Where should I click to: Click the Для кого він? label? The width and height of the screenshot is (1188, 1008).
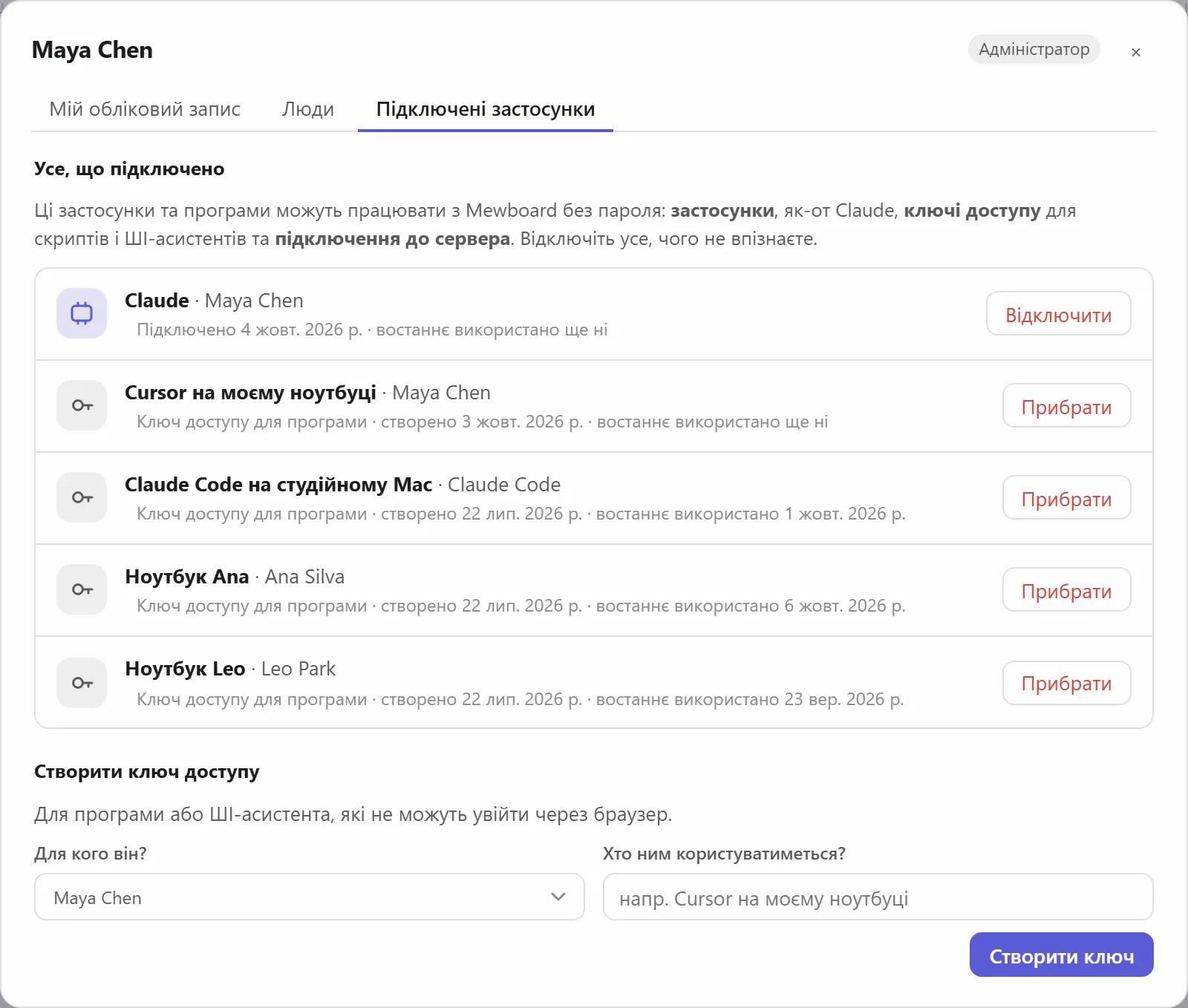pyautogui.click(x=91, y=854)
